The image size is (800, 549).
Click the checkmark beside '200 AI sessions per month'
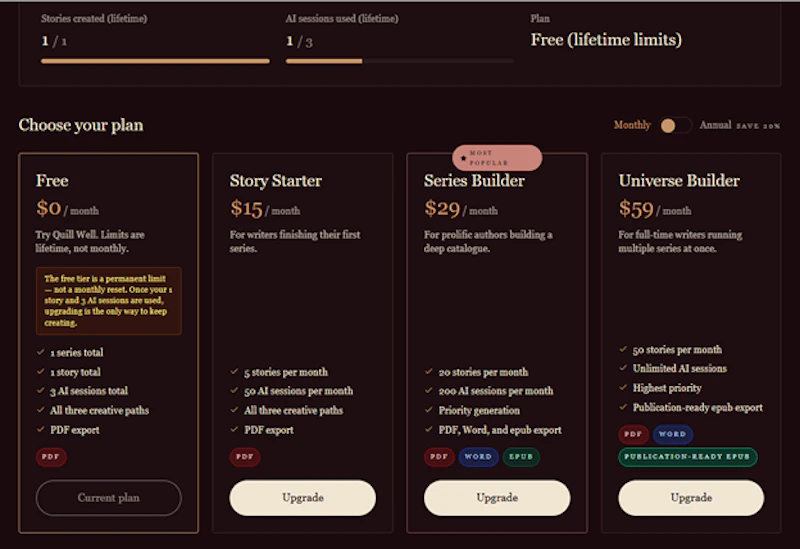(x=429, y=391)
